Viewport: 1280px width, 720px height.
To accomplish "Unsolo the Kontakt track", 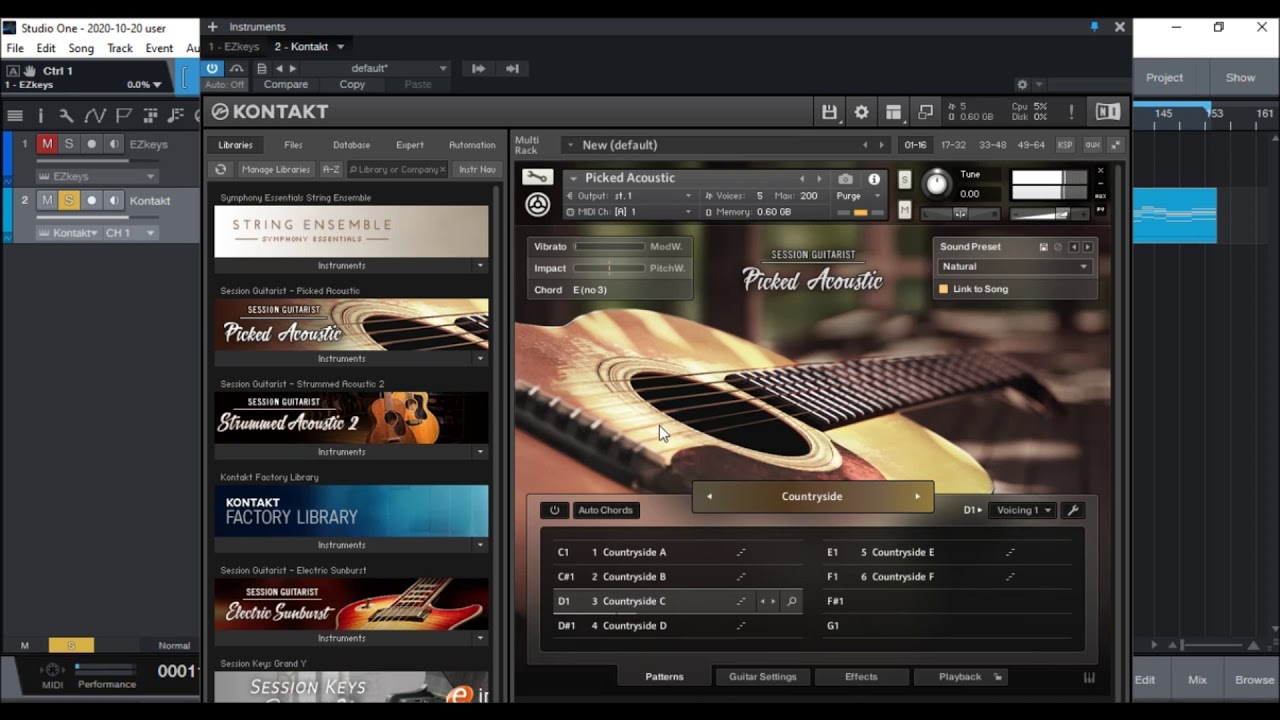I will [x=69, y=200].
